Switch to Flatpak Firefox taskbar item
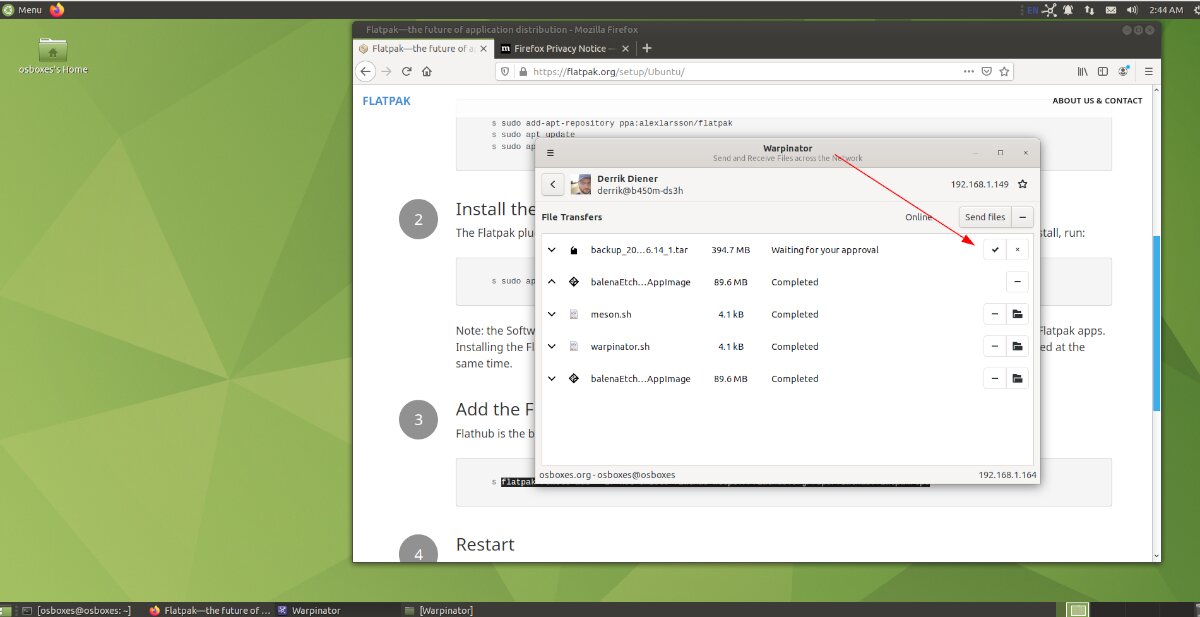This screenshot has width=1200, height=617. pyautogui.click(x=208, y=610)
